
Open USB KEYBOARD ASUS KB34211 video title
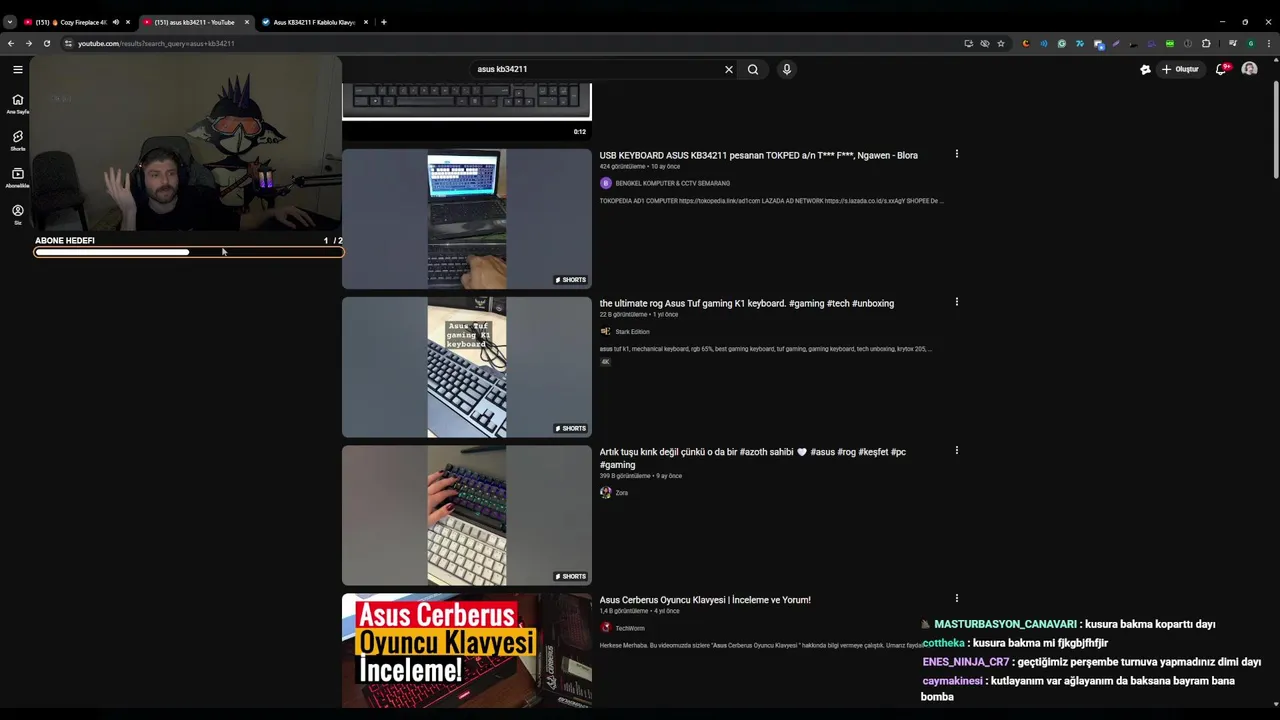pos(758,155)
